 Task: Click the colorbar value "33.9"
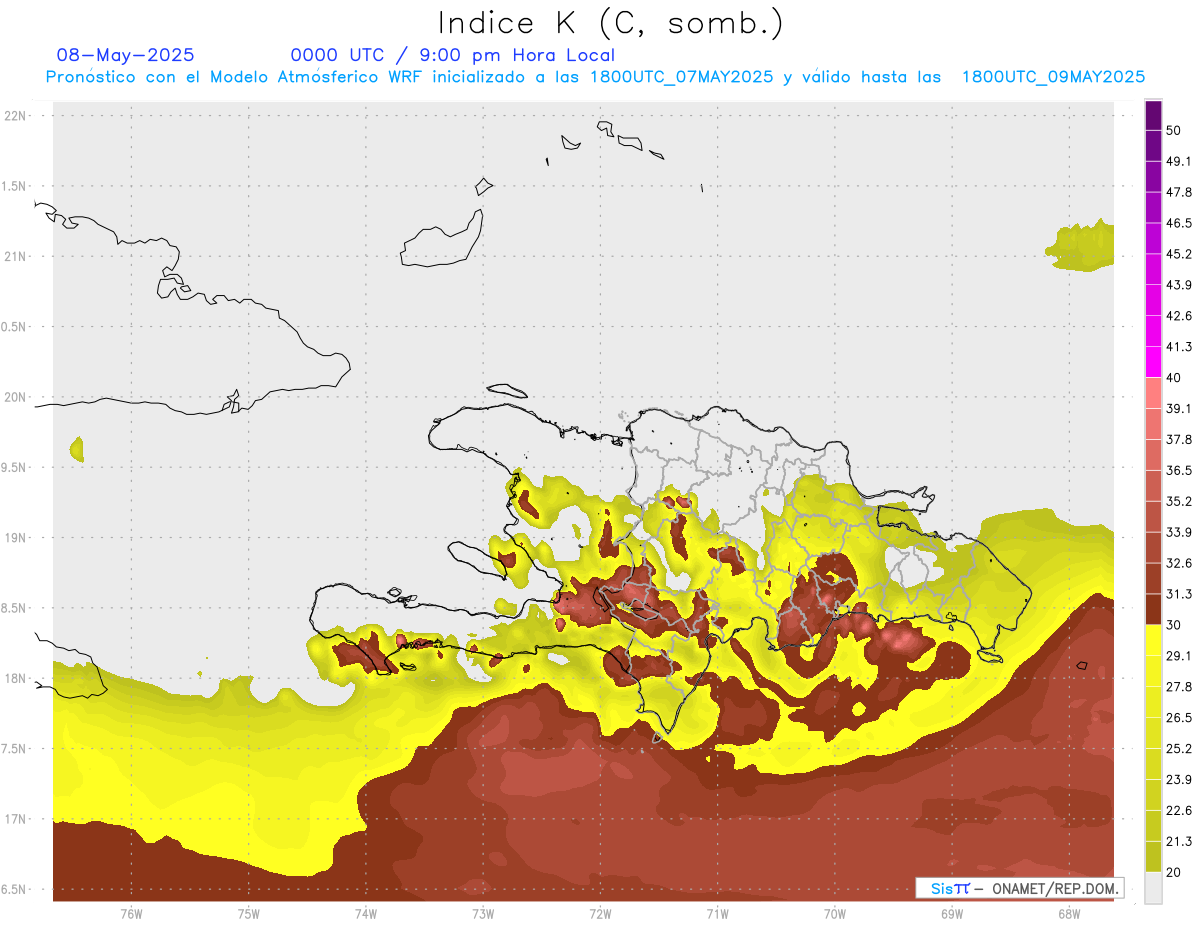click(x=1179, y=532)
